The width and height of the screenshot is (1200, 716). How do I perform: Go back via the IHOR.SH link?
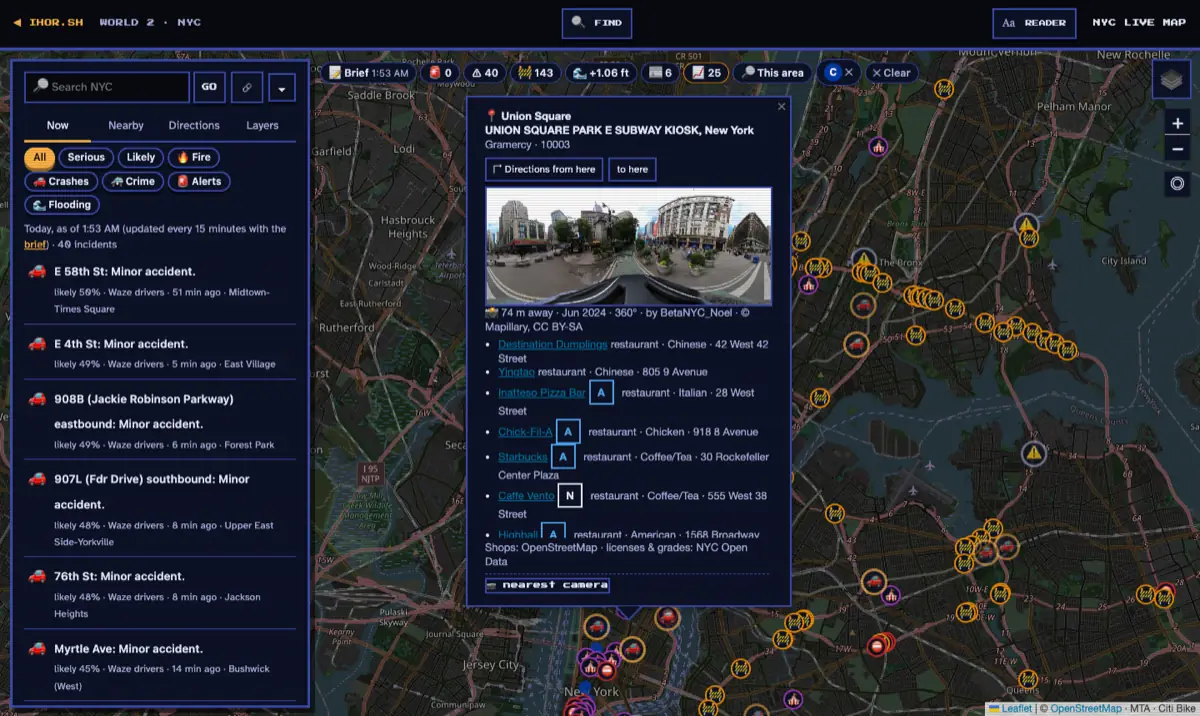click(x=48, y=22)
